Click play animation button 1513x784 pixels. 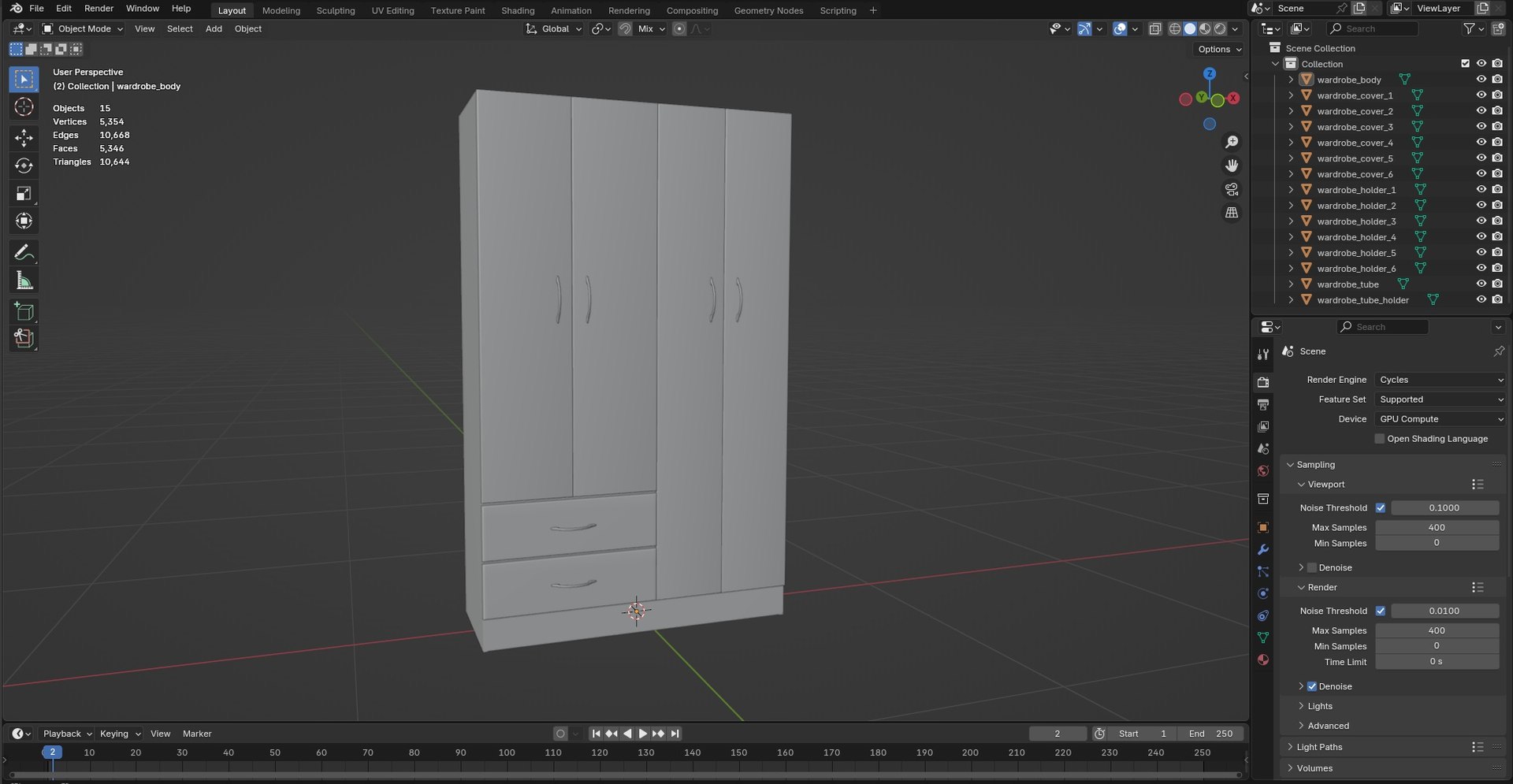pos(642,734)
